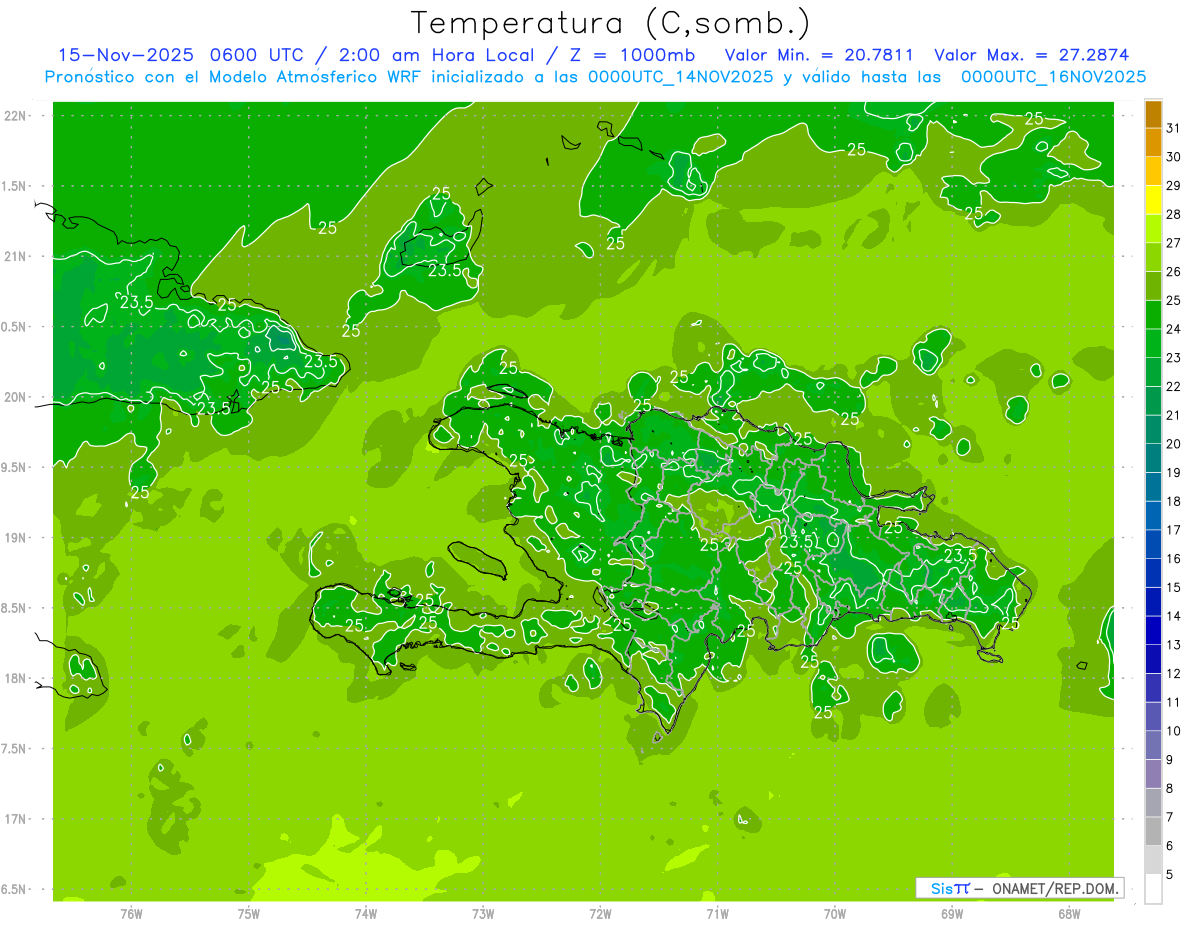Click latitude axis label "0.5N"
Screen dimensions: 1200x927
(15, 327)
